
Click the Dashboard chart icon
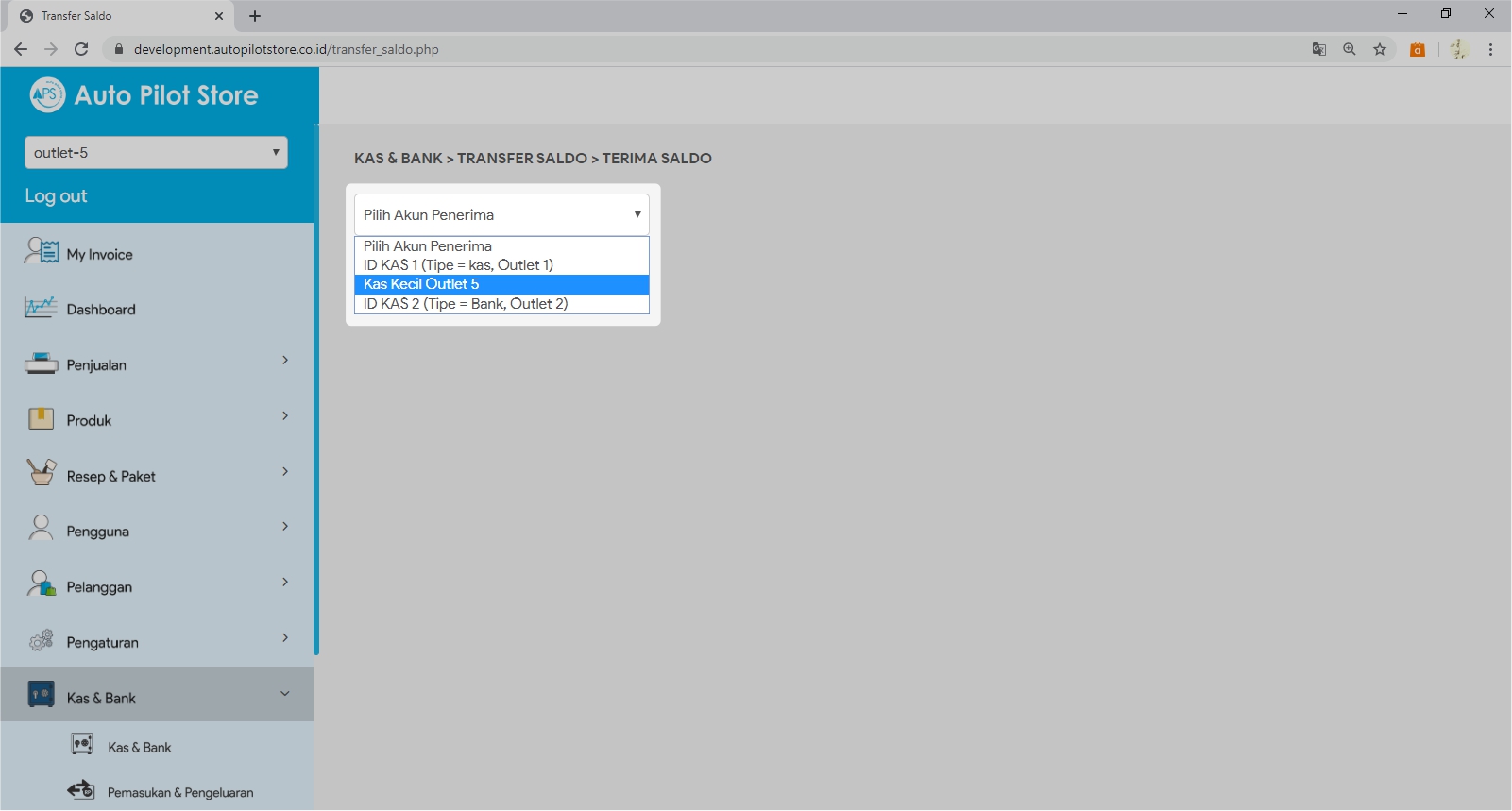pyautogui.click(x=41, y=308)
